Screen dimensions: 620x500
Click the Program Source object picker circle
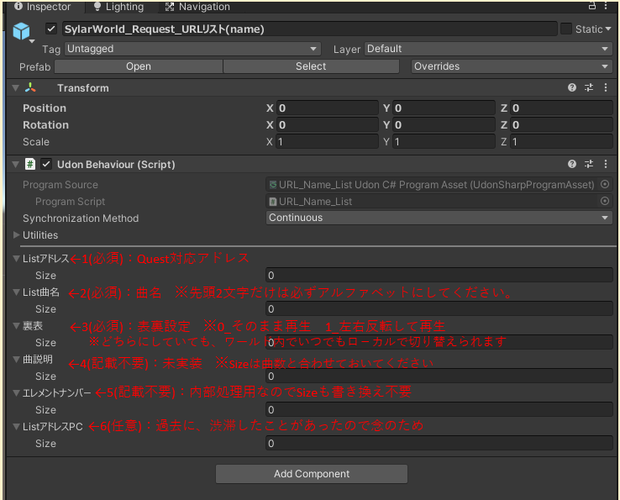point(605,184)
